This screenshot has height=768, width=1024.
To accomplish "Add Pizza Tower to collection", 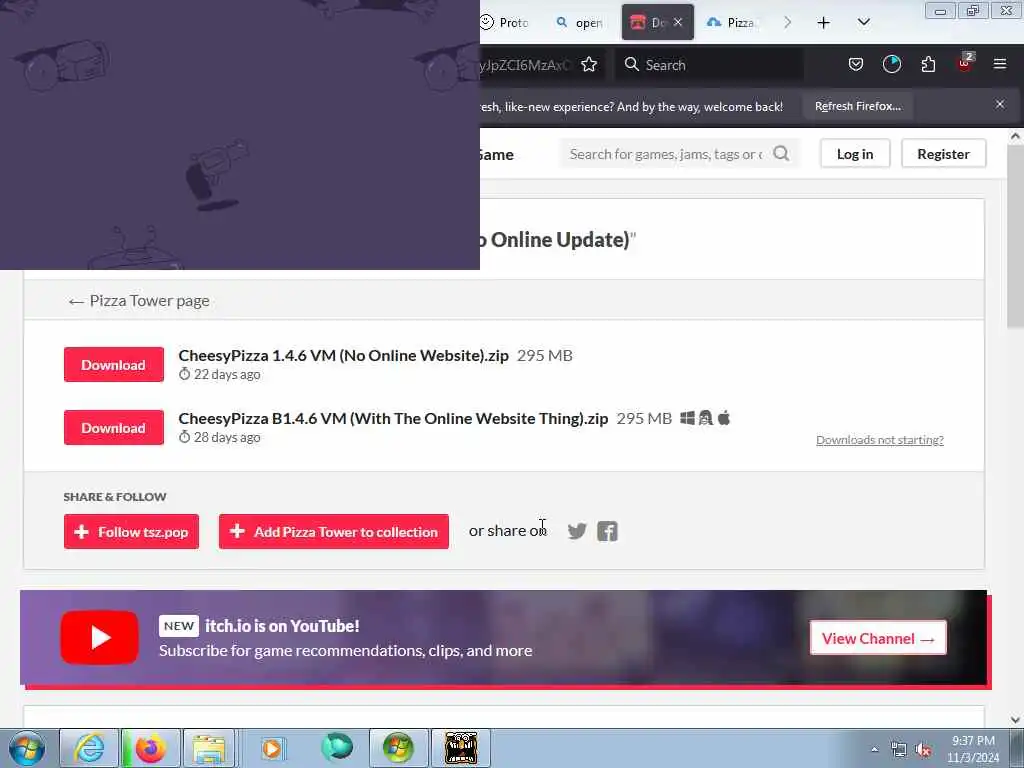I will pos(334,532).
